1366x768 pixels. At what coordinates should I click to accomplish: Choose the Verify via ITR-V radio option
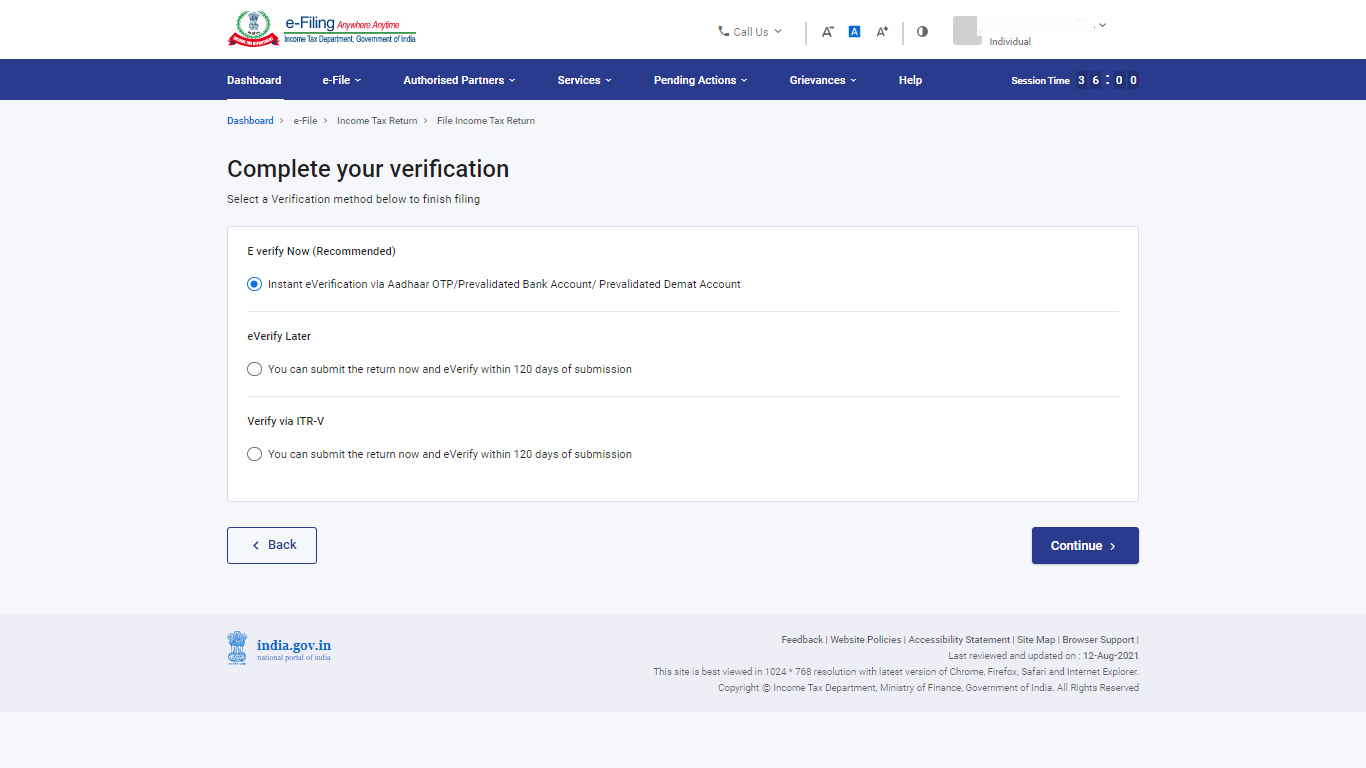pyautogui.click(x=254, y=454)
